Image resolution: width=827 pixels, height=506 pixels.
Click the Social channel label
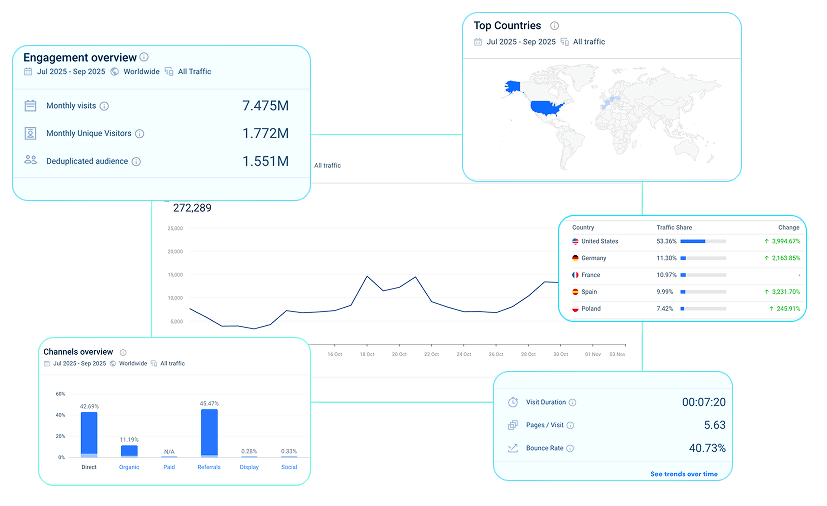tap(289, 467)
